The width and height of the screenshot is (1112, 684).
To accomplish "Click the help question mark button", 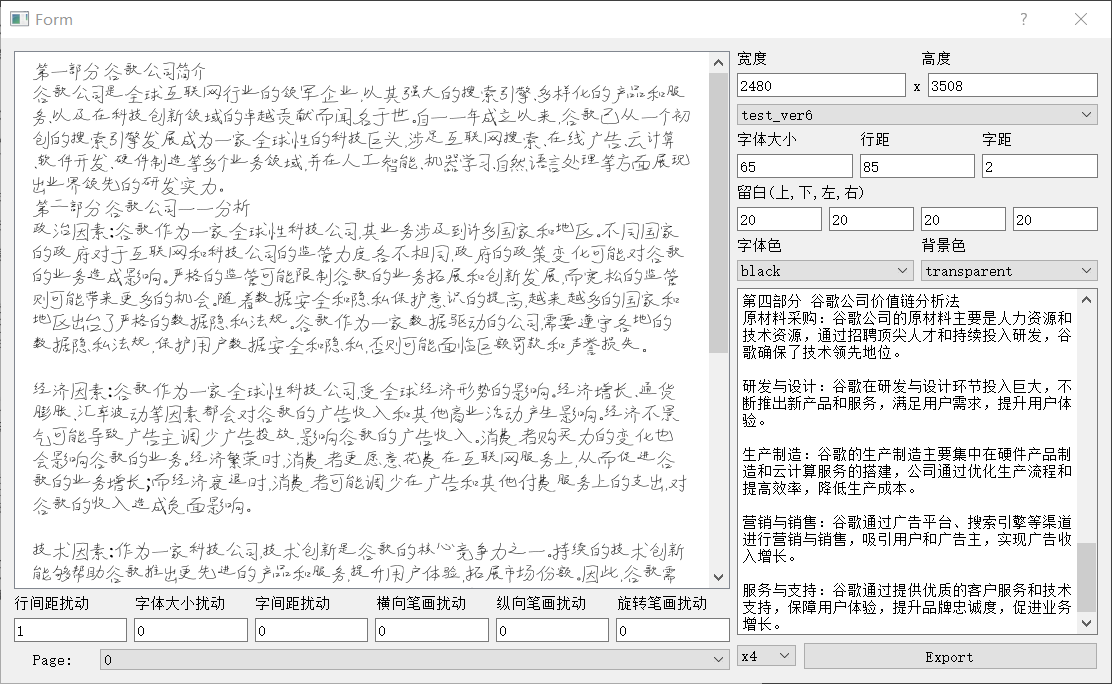I will pos(1023,19).
